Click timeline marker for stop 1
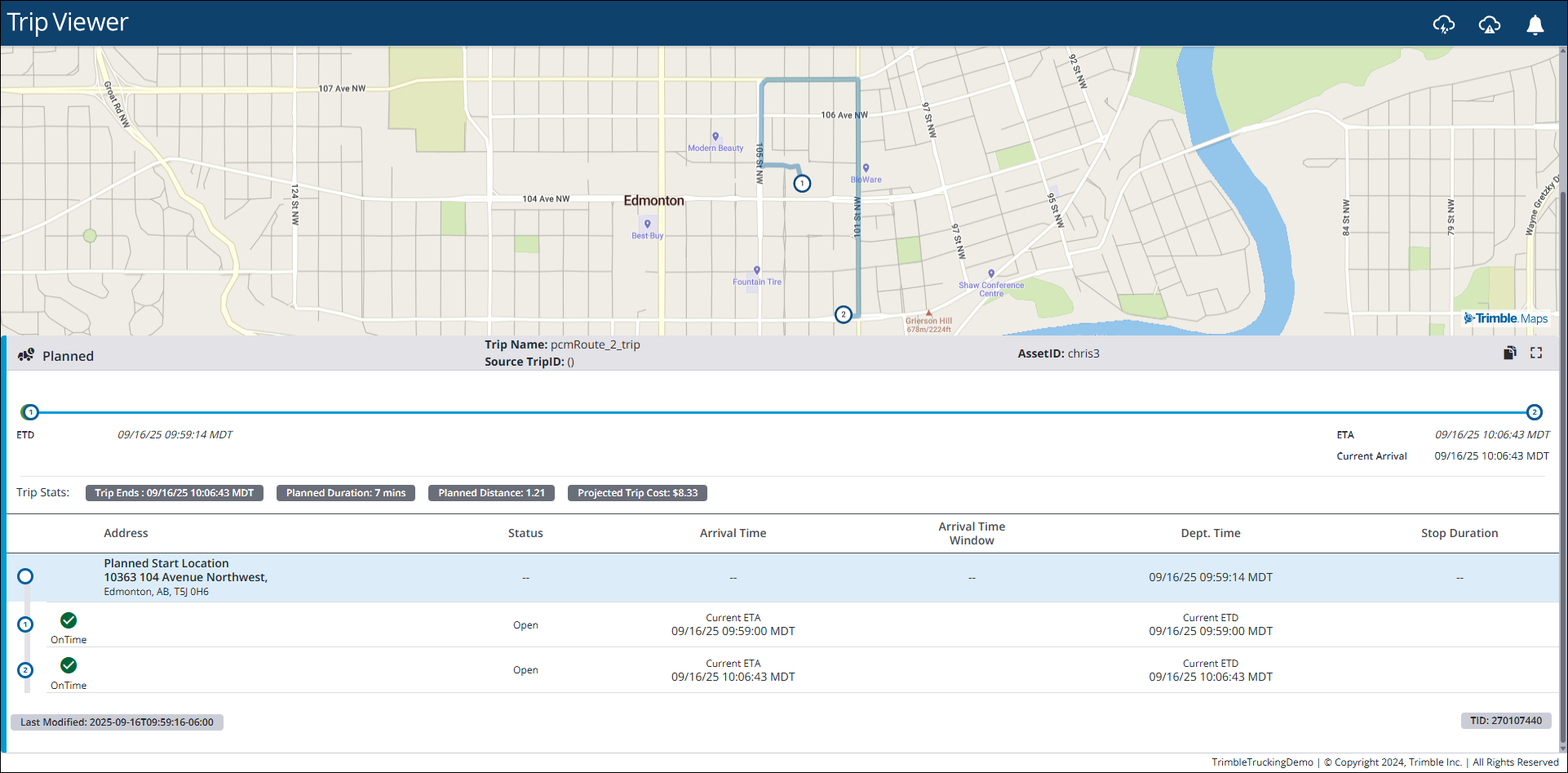This screenshot has height=773, width=1568. click(30, 412)
